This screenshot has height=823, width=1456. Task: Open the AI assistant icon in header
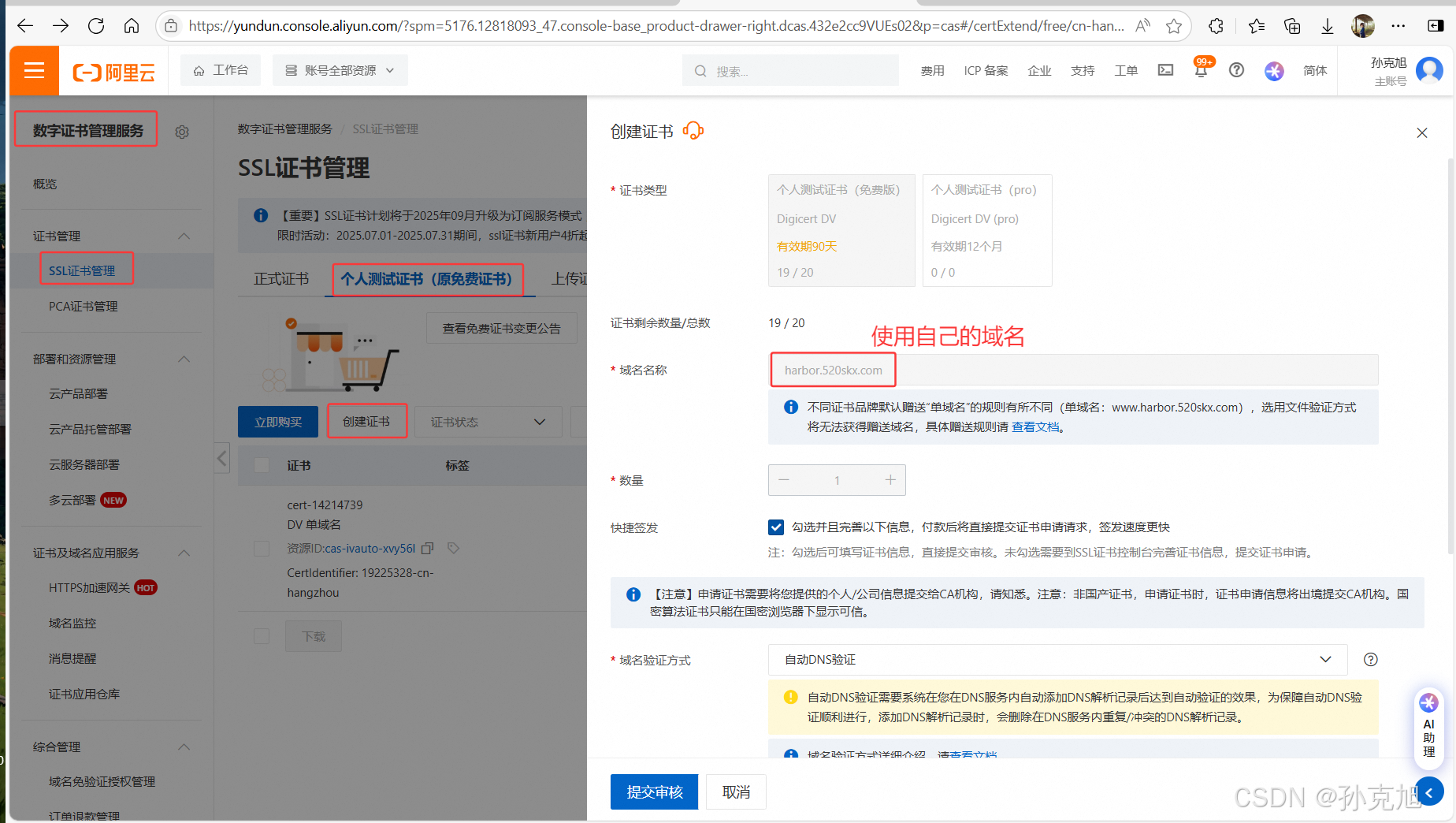pos(1274,71)
